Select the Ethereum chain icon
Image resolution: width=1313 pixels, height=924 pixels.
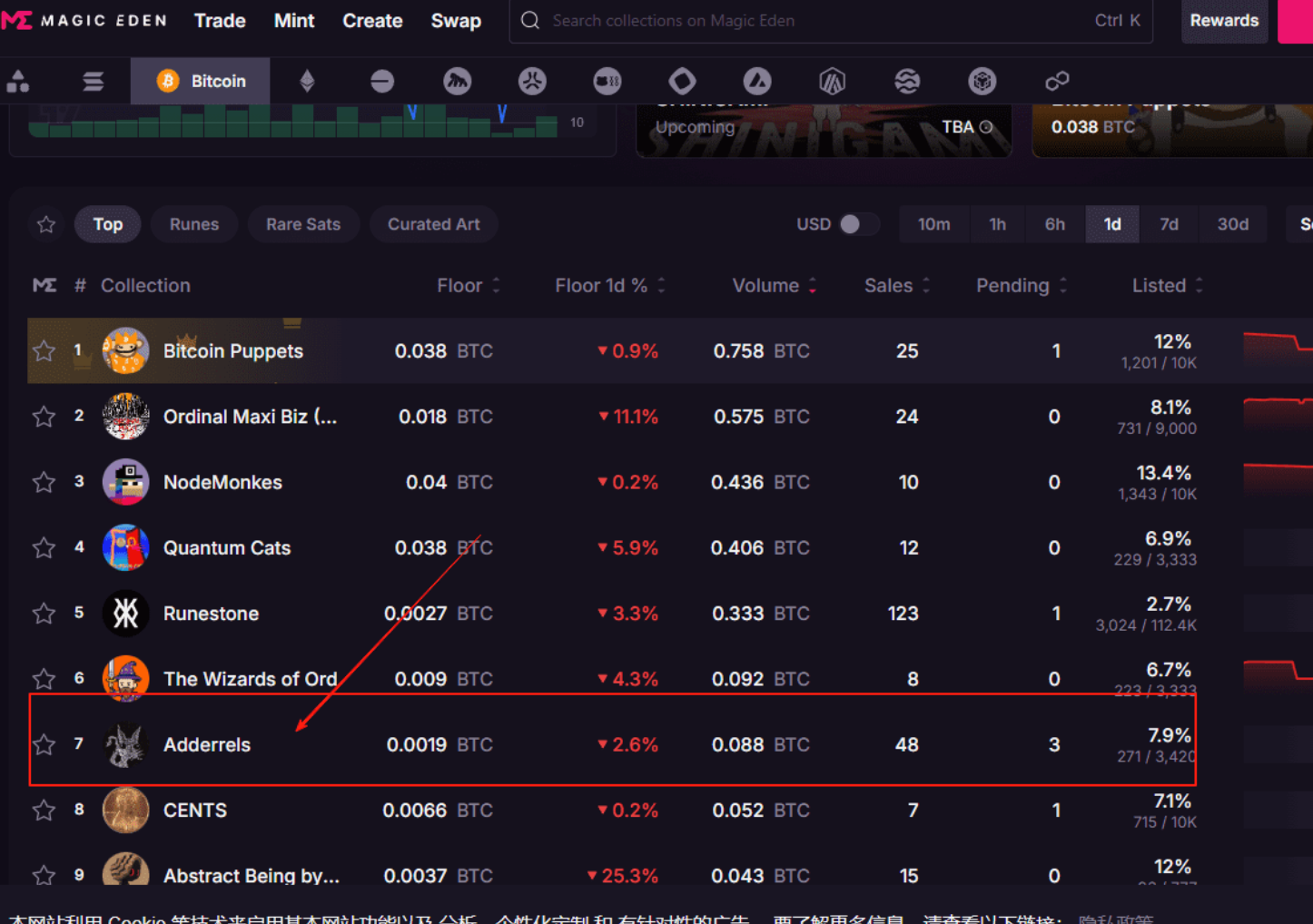tap(307, 81)
